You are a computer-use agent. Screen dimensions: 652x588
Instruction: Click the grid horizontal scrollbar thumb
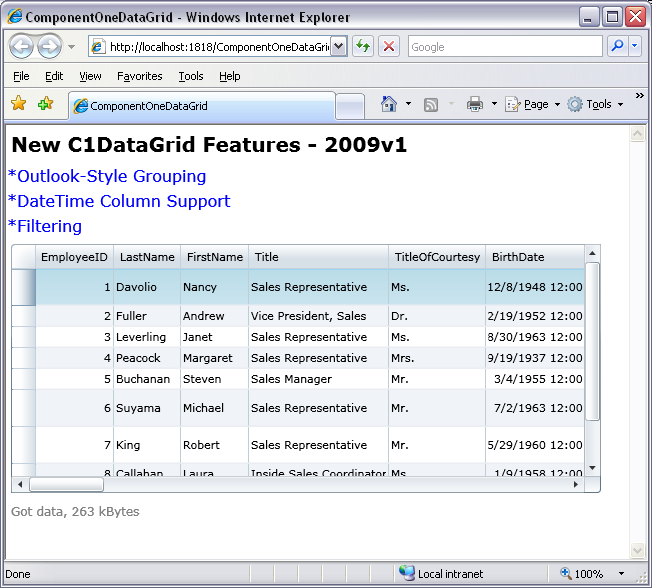66,484
